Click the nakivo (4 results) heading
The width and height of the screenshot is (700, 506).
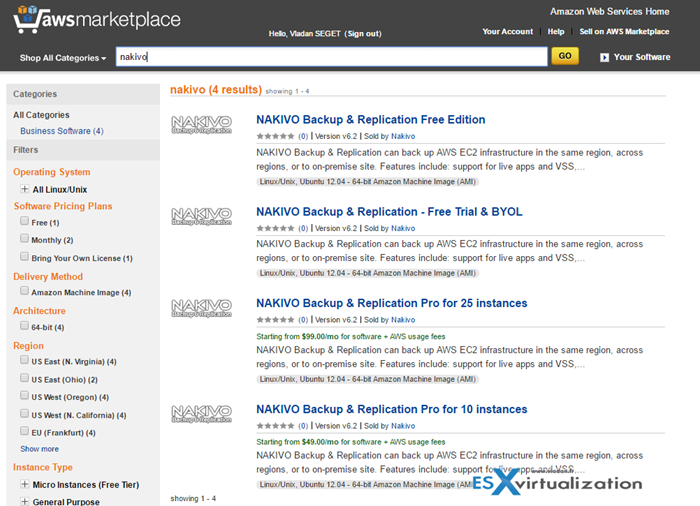tap(216, 90)
